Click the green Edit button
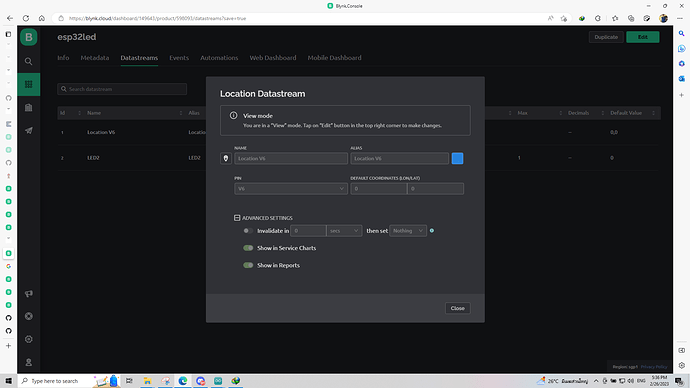The width and height of the screenshot is (690, 388). (642, 37)
